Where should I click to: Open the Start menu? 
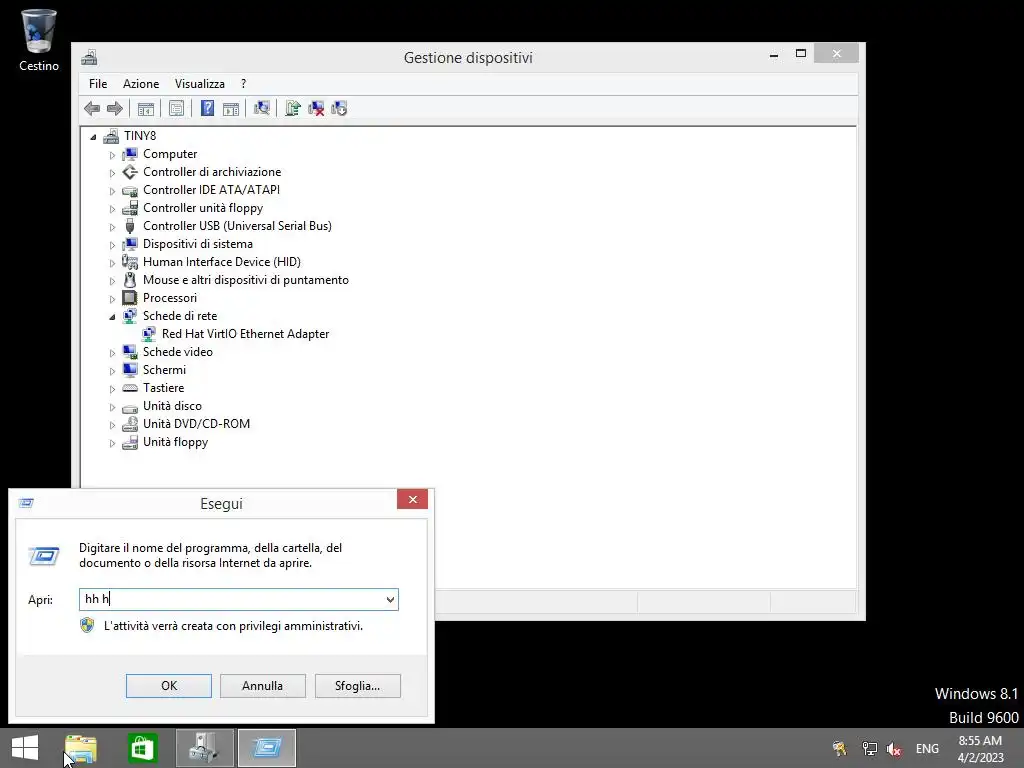pos(25,748)
